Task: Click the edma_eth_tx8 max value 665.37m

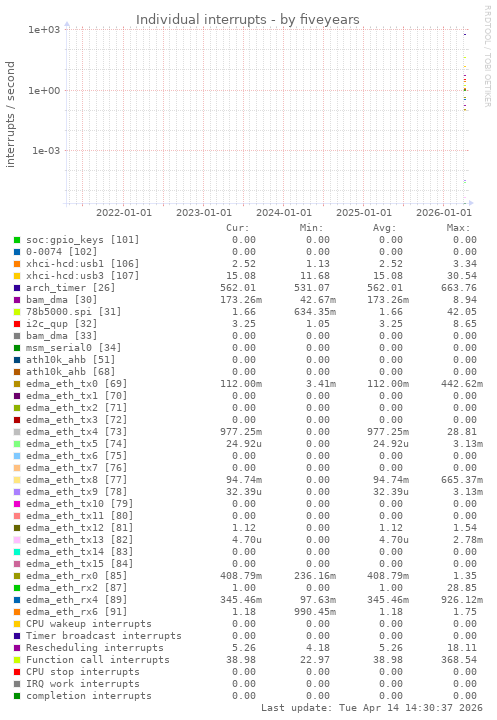Action: [462, 479]
